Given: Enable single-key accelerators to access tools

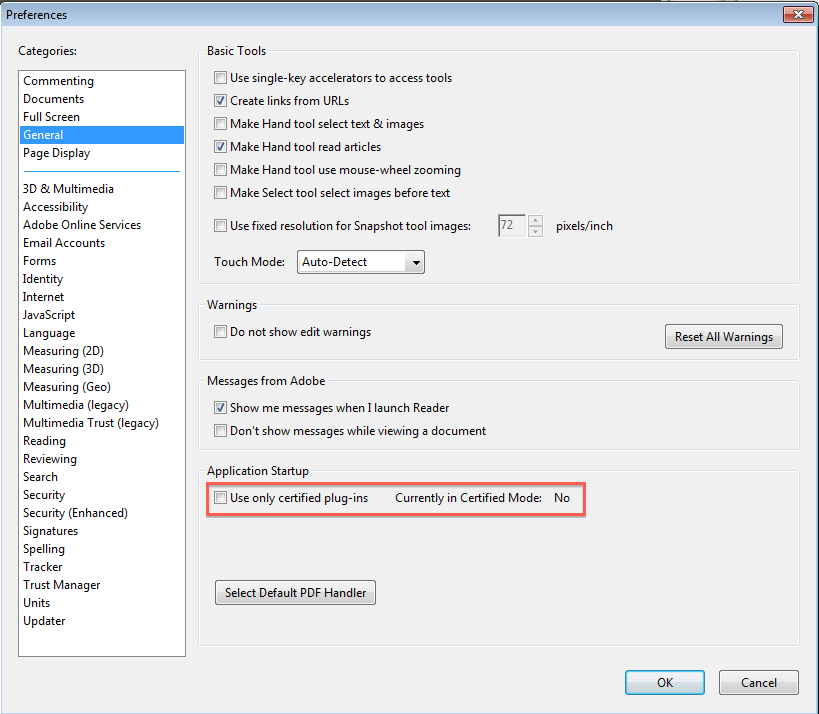Looking at the screenshot, I should pos(220,78).
